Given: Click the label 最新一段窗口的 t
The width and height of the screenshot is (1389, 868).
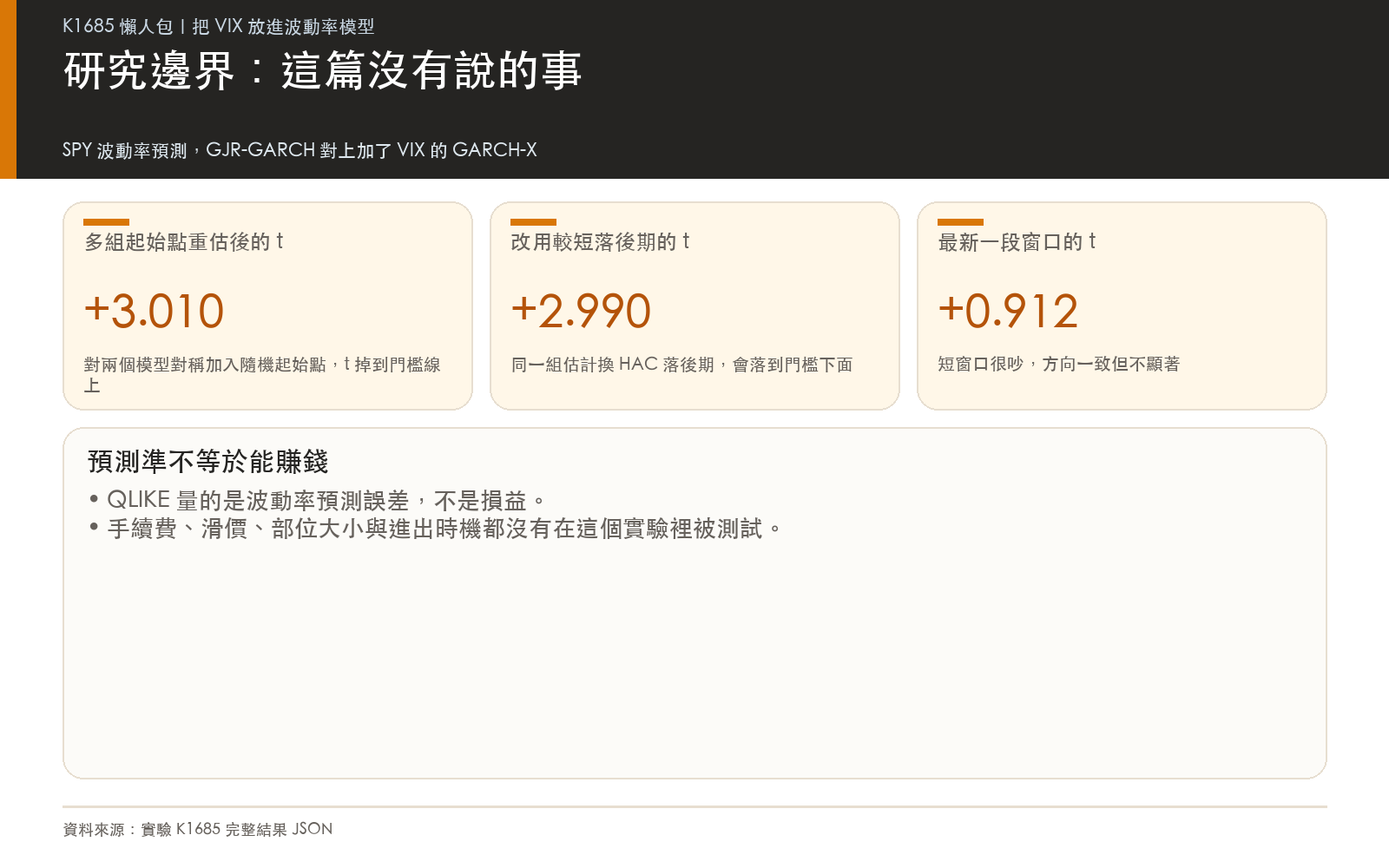Looking at the screenshot, I should (x=1017, y=241).
